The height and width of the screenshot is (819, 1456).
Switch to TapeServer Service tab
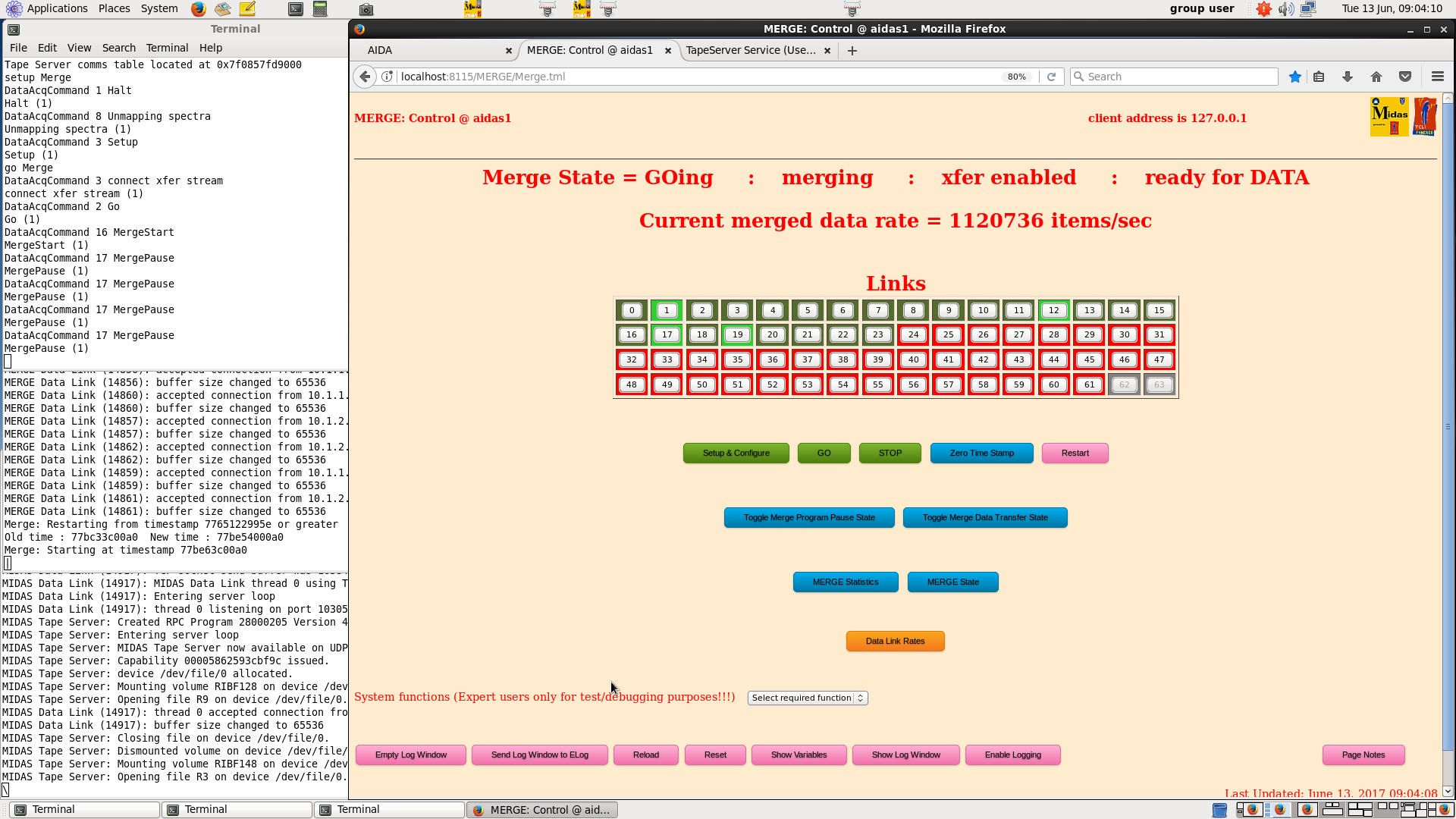click(750, 50)
